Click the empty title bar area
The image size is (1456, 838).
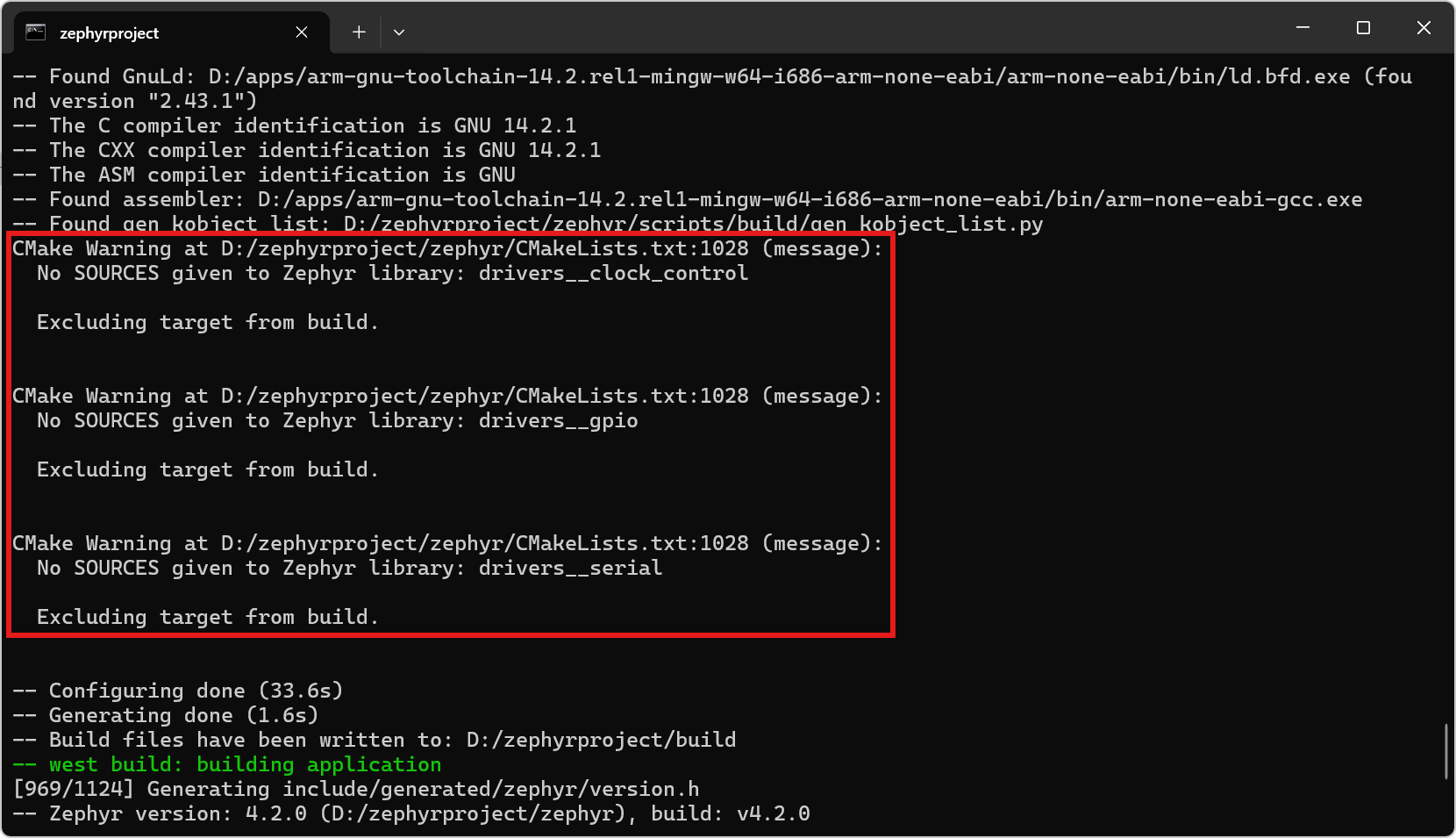pos(833,28)
